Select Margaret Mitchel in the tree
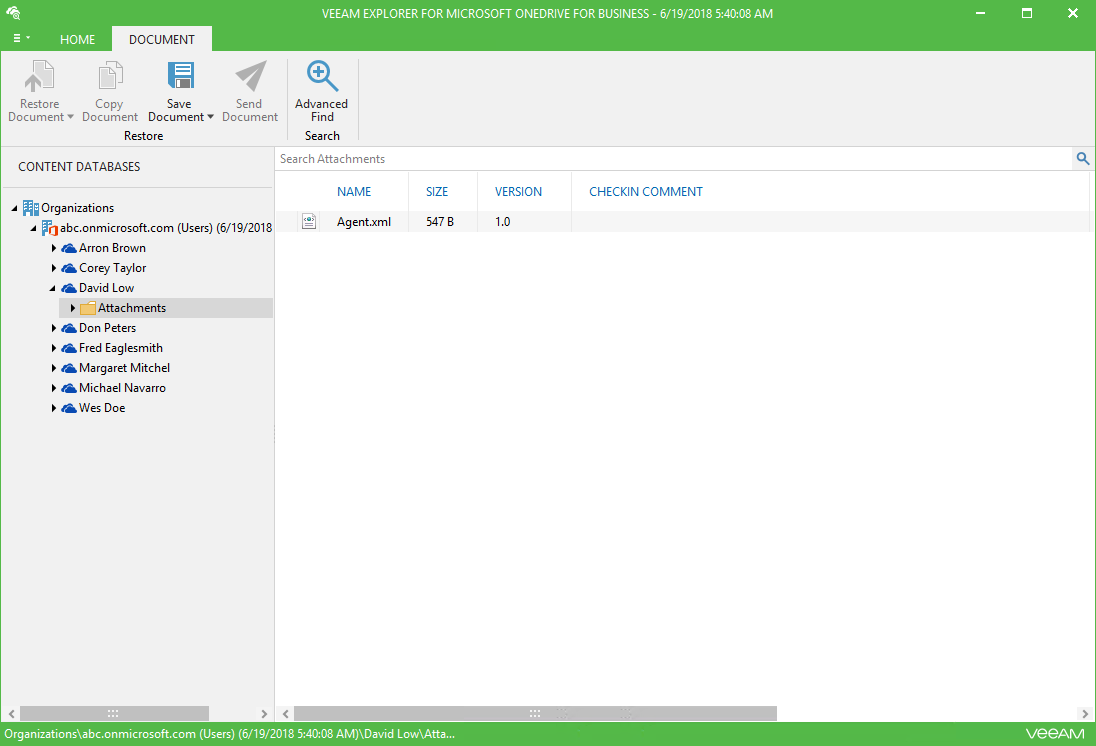The image size is (1096, 746). [124, 368]
